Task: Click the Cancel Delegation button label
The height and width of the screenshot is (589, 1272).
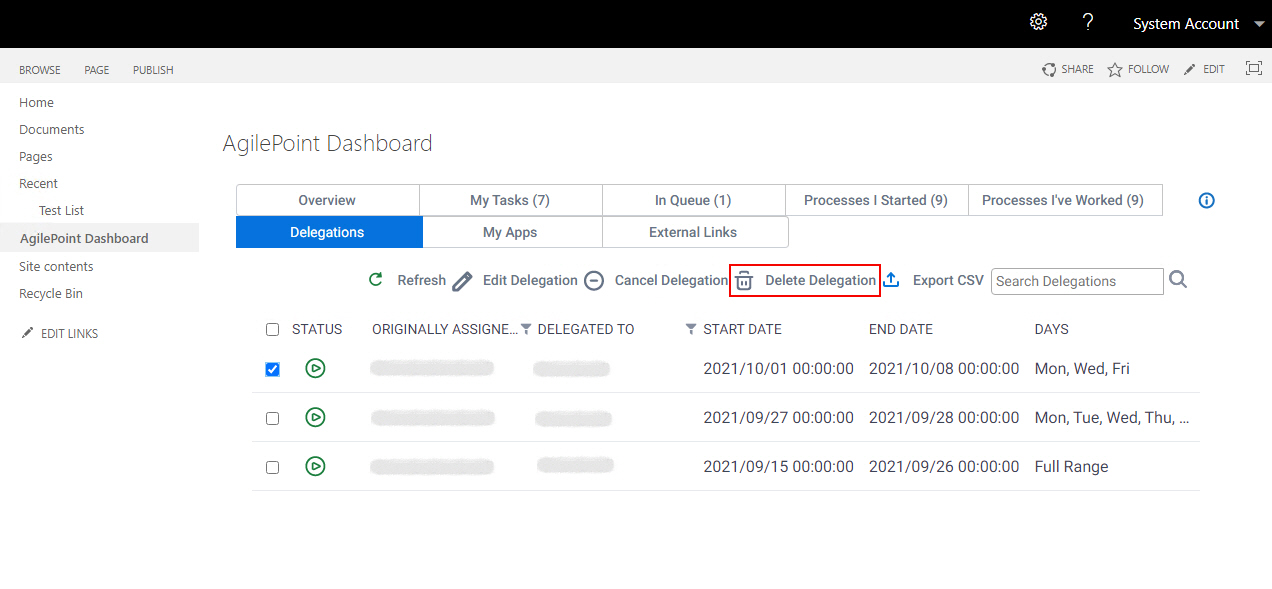Action: pos(671,281)
